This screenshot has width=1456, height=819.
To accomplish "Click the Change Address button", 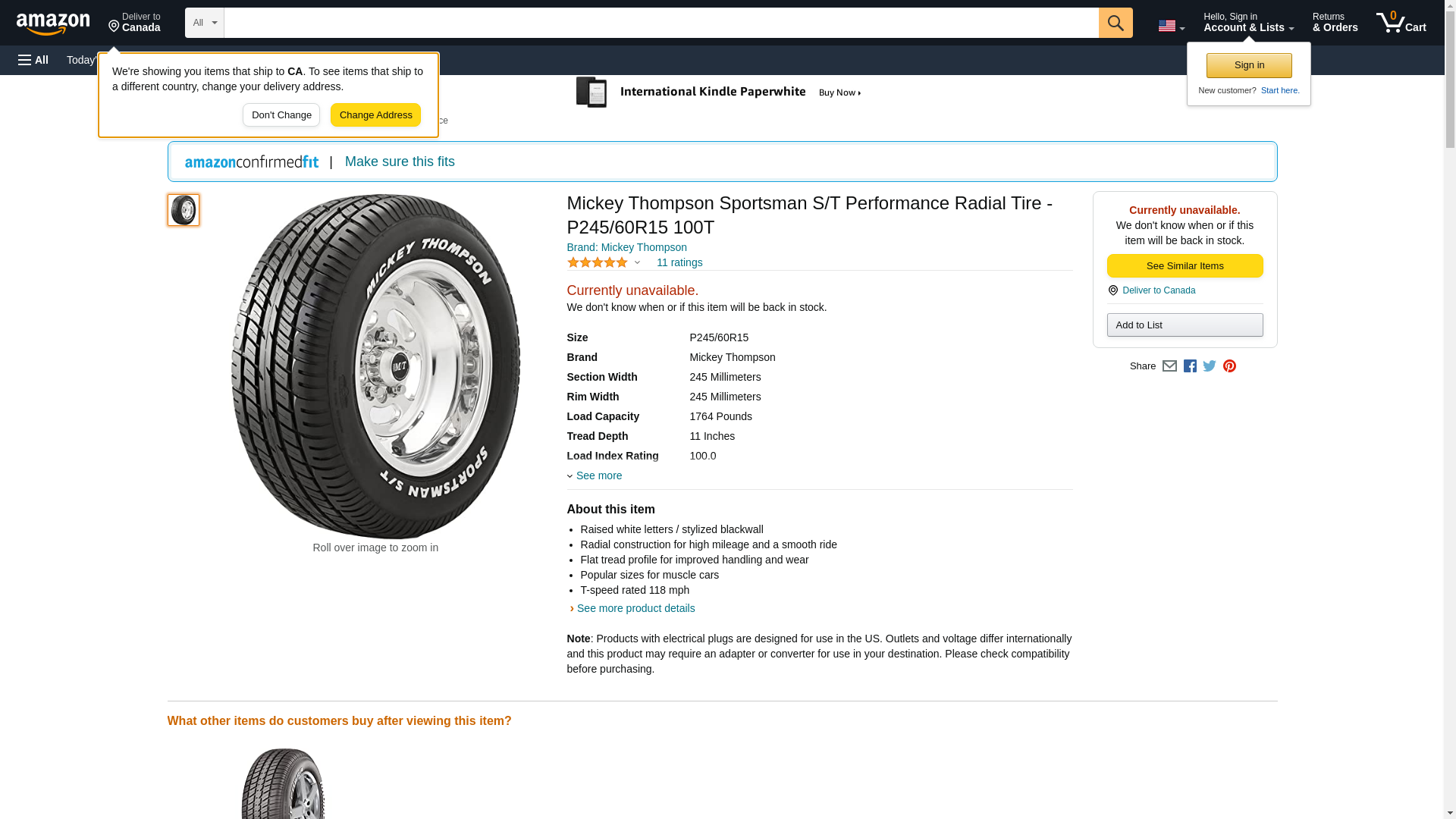I will (375, 115).
